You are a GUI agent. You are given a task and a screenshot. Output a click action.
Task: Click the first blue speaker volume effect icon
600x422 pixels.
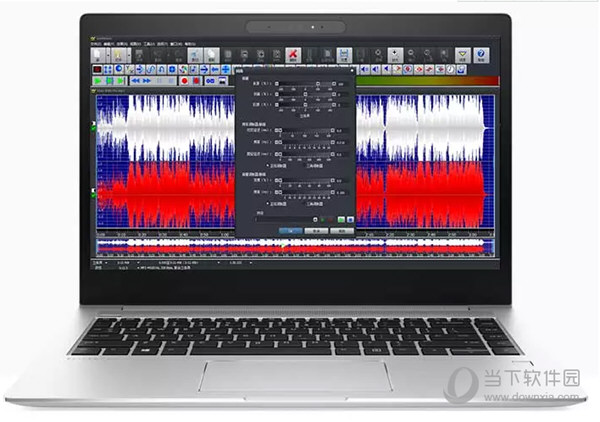click(365, 69)
